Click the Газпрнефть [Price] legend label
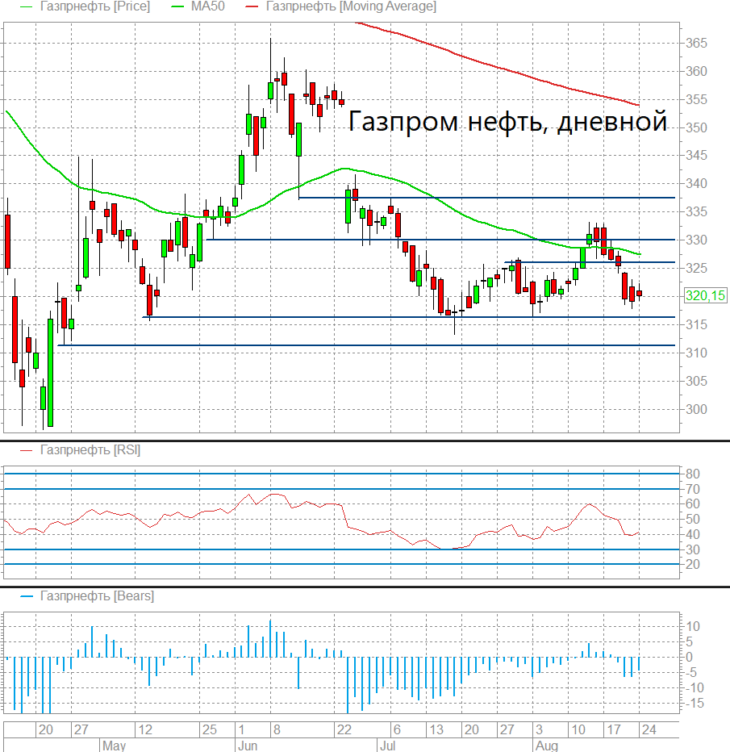This screenshot has height=752, width=730. (94, 7)
